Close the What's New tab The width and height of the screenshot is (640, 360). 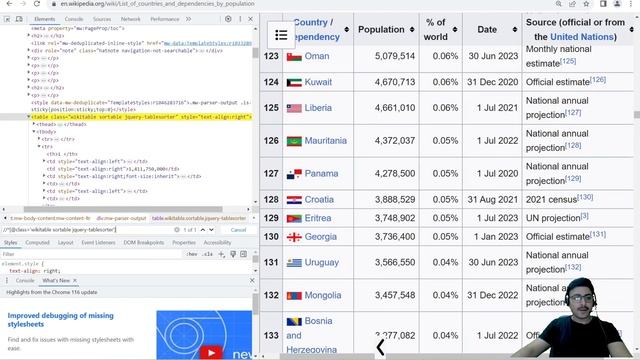[x=75, y=280]
